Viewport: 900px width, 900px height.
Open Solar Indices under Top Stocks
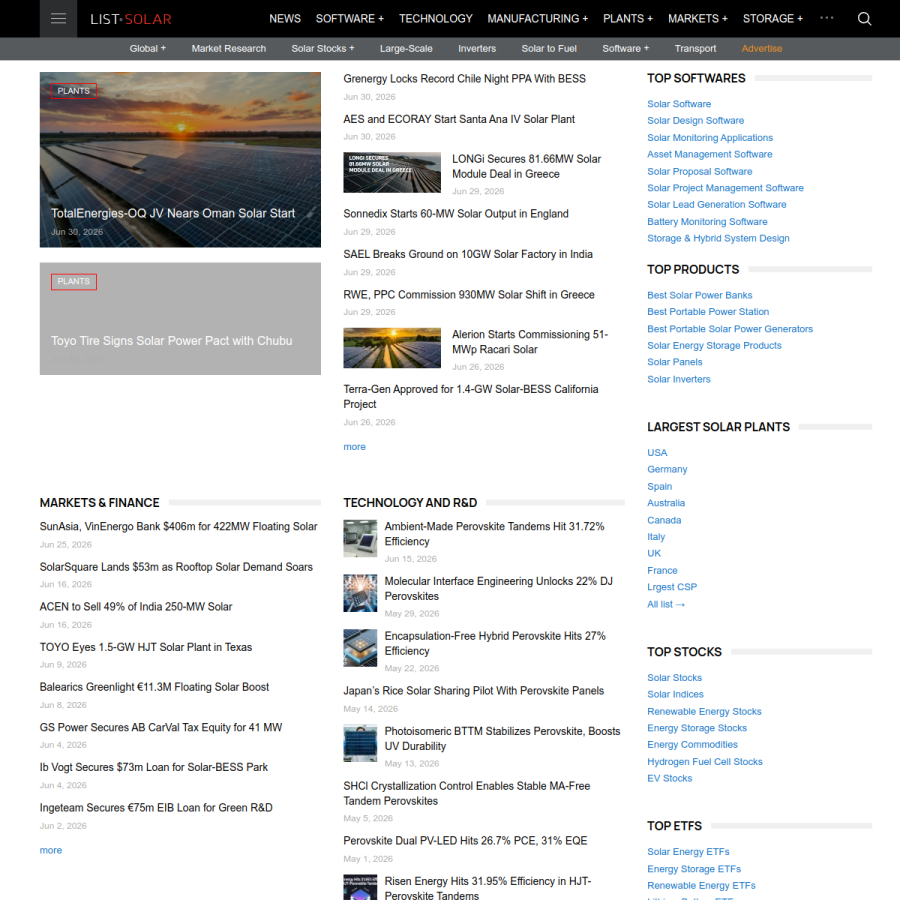point(675,695)
